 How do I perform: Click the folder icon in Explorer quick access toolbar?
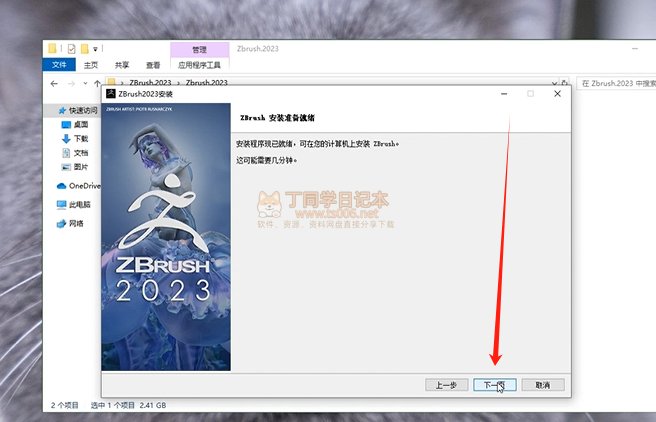[x=53, y=49]
